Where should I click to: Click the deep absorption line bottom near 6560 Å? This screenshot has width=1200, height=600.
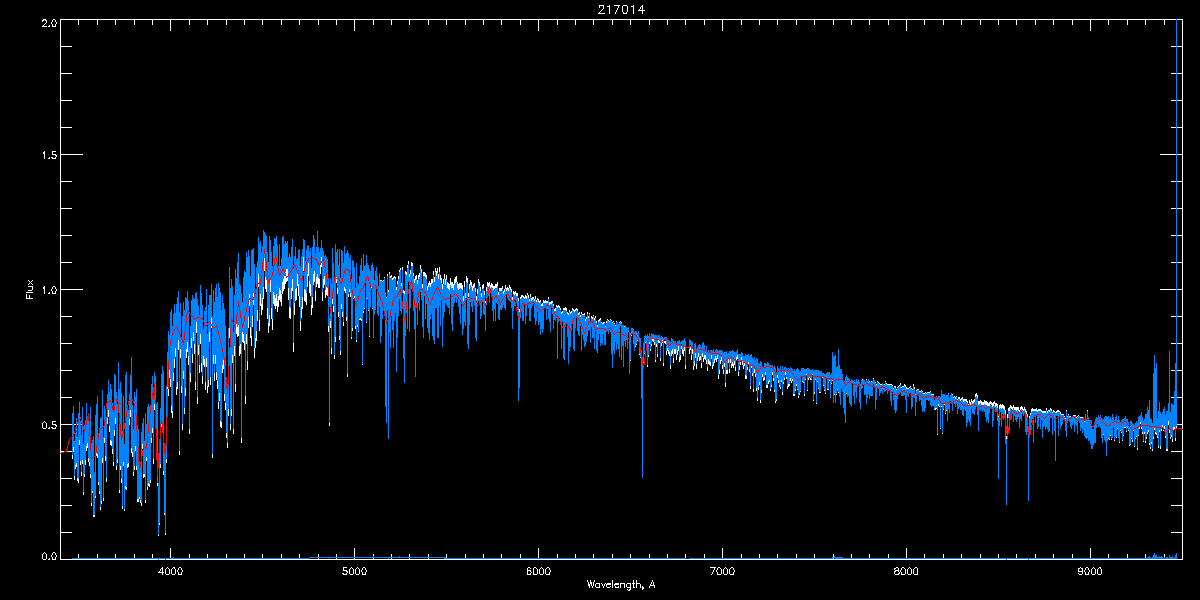click(x=642, y=476)
